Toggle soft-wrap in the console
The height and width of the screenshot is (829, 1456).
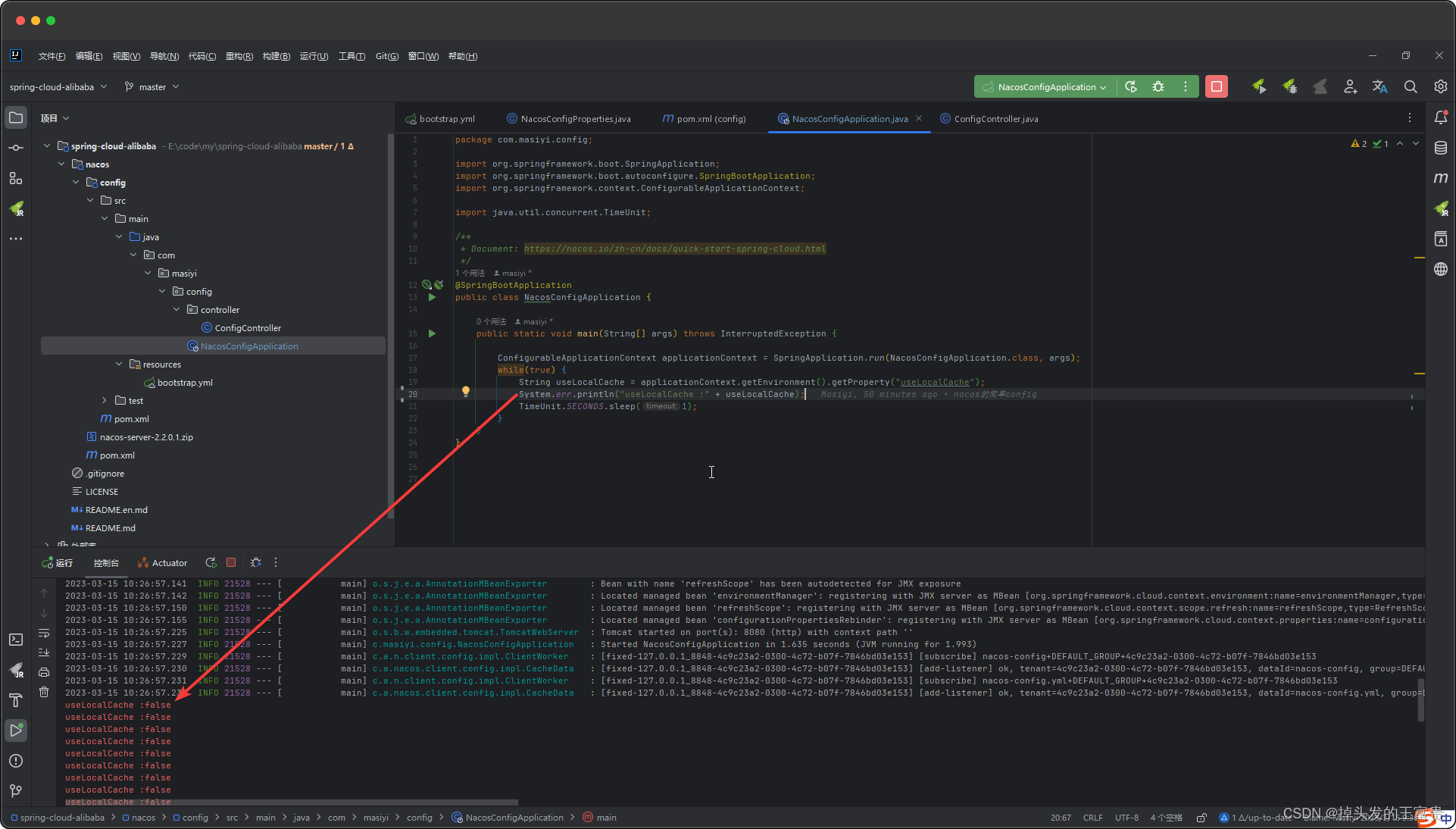pyautogui.click(x=44, y=633)
